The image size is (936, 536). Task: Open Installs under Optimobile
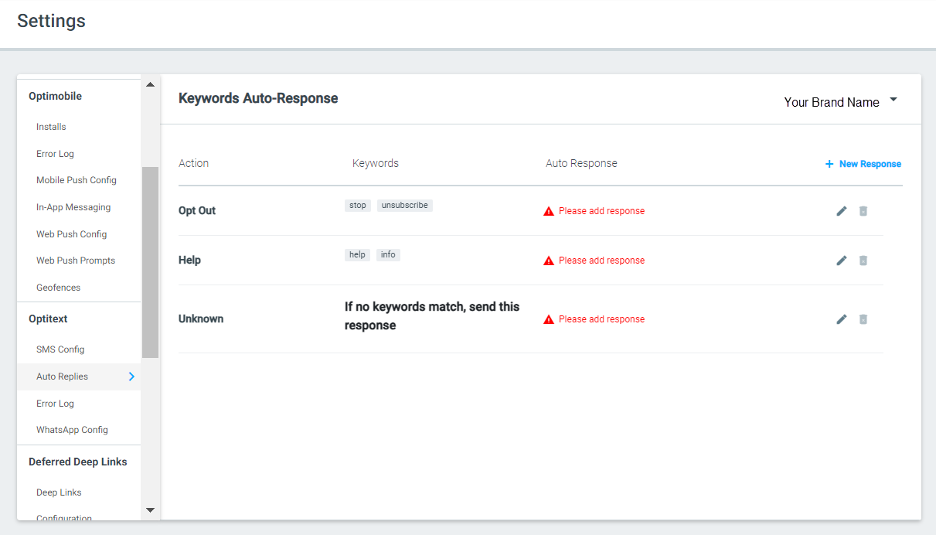[51, 127]
